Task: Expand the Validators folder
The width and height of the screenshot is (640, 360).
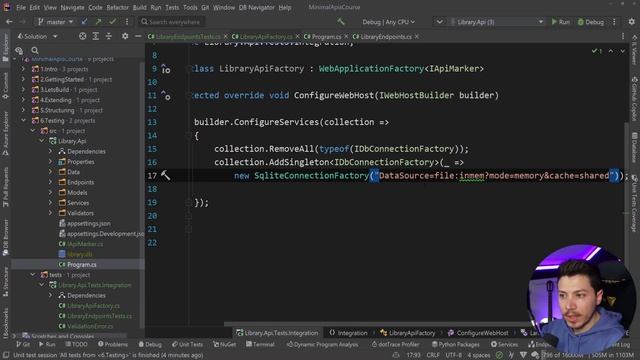Action: pos(50,213)
